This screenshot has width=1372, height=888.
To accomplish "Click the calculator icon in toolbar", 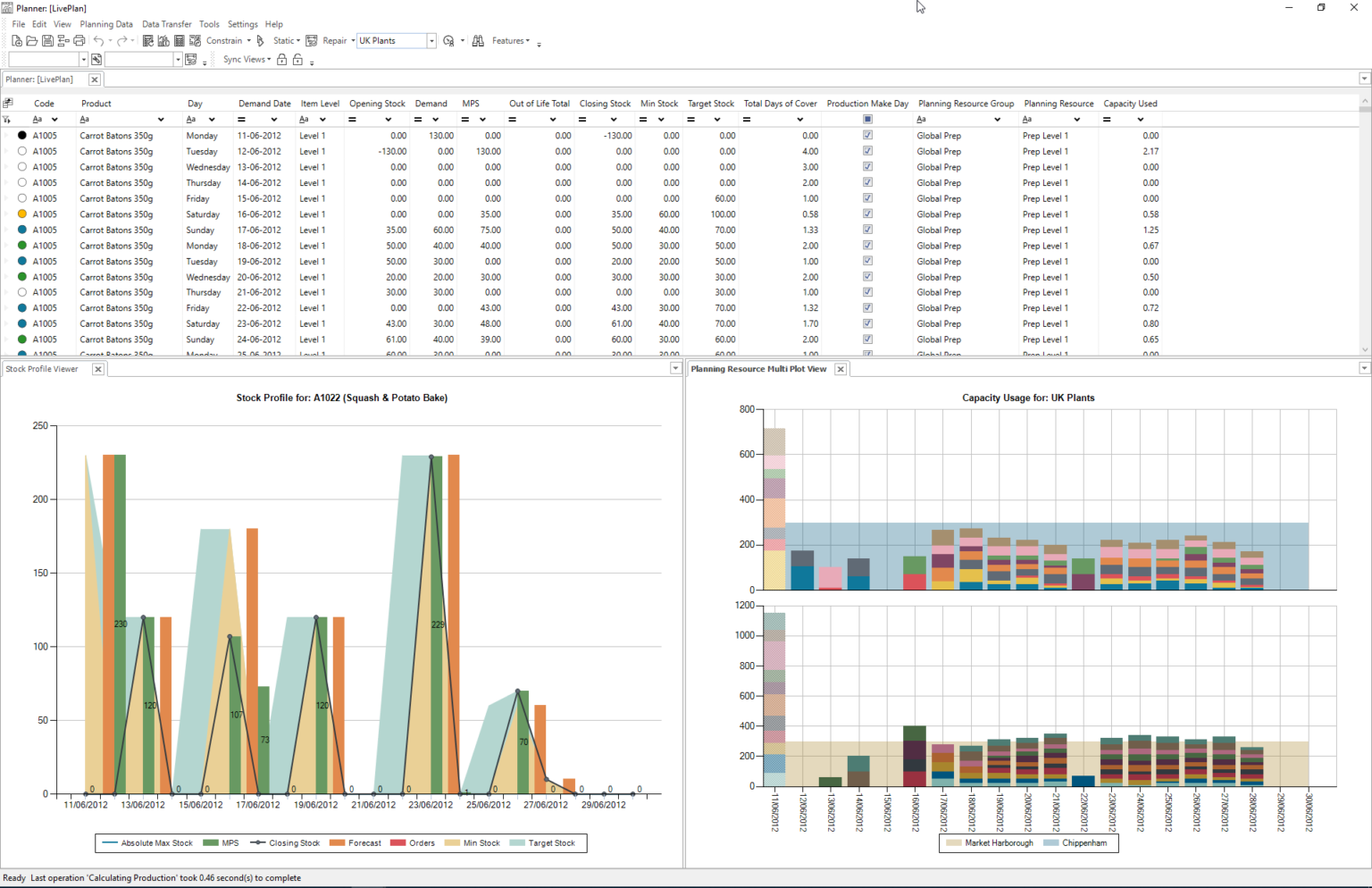I will click(180, 41).
